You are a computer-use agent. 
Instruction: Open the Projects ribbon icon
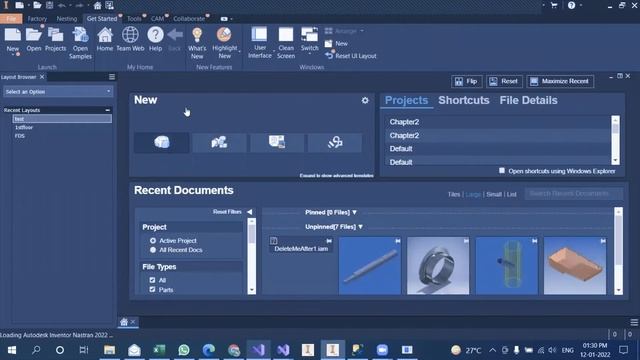click(x=56, y=36)
